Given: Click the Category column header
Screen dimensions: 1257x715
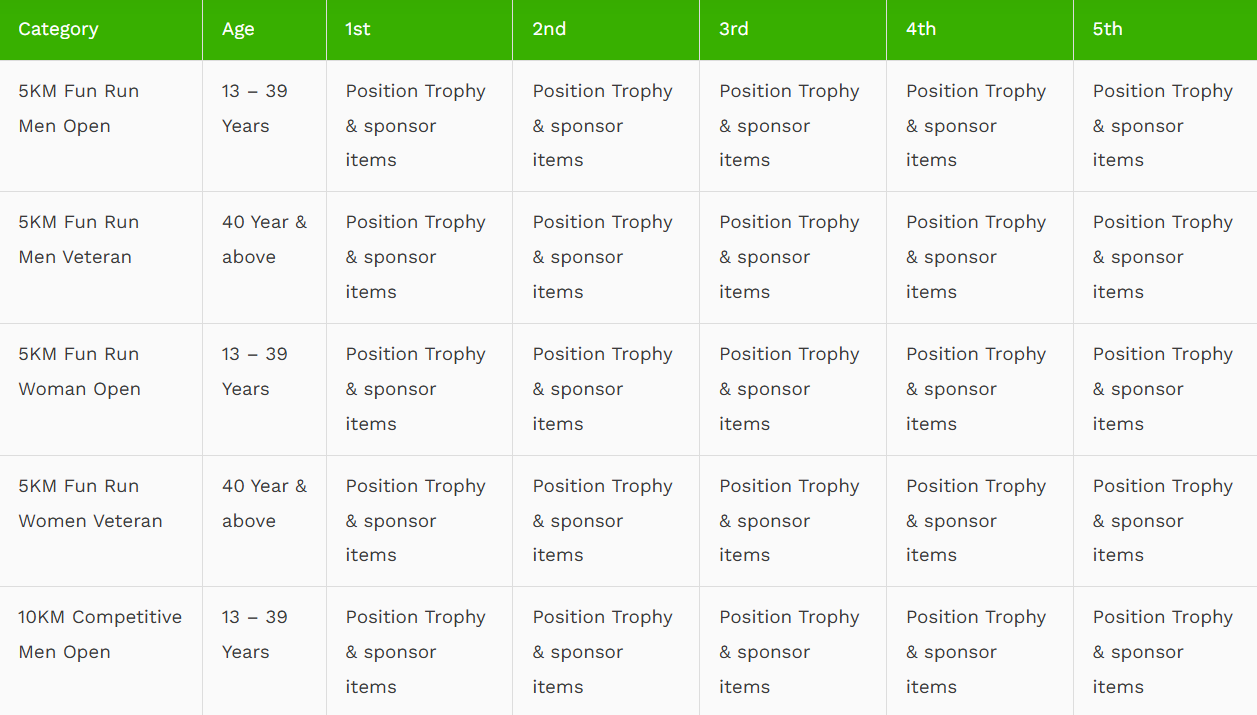Looking at the screenshot, I should point(59,29).
